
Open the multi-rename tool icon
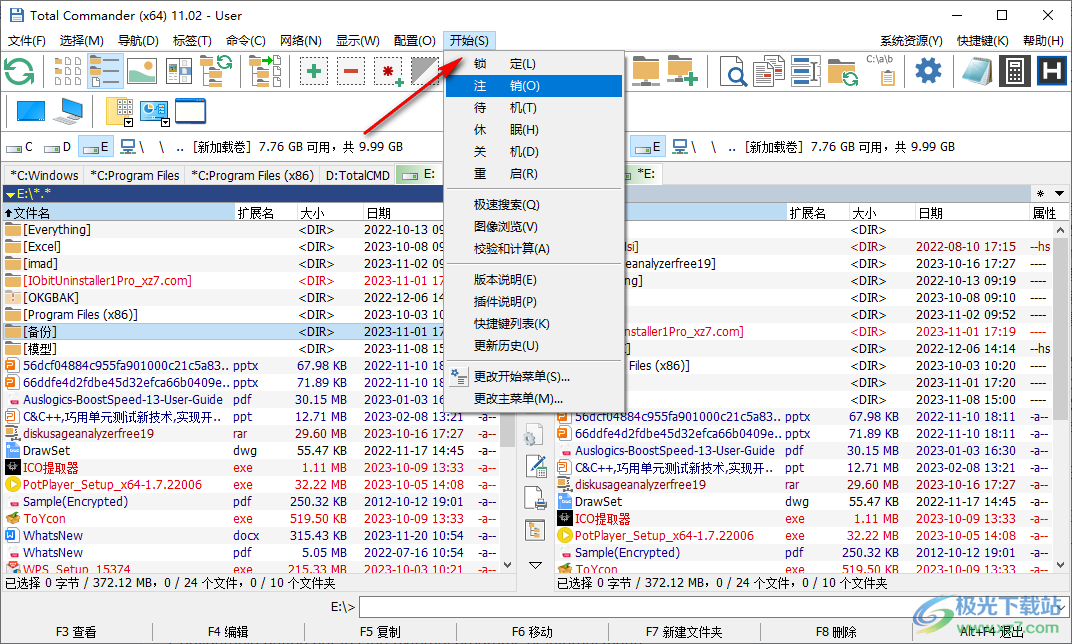[x=805, y=71]
